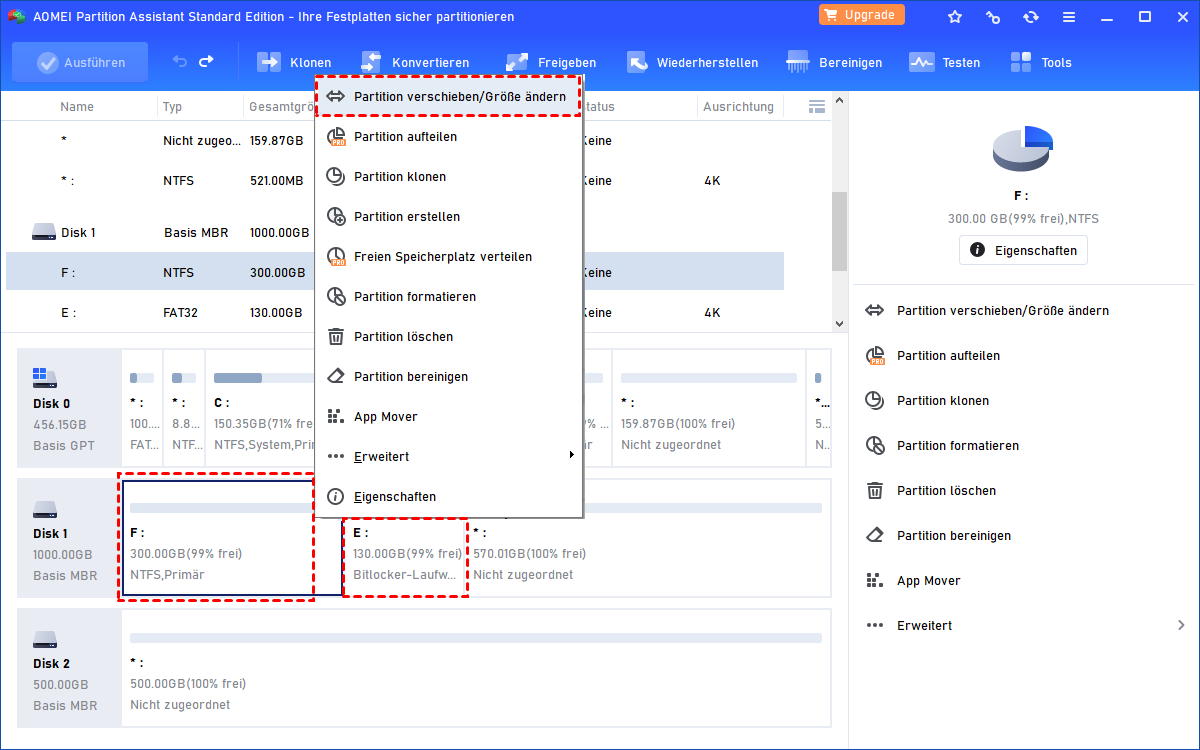Select Partition verschieben/Größe ändern in context menu
The height and width of the screenshot is (750, 1200).
(448, 97)
